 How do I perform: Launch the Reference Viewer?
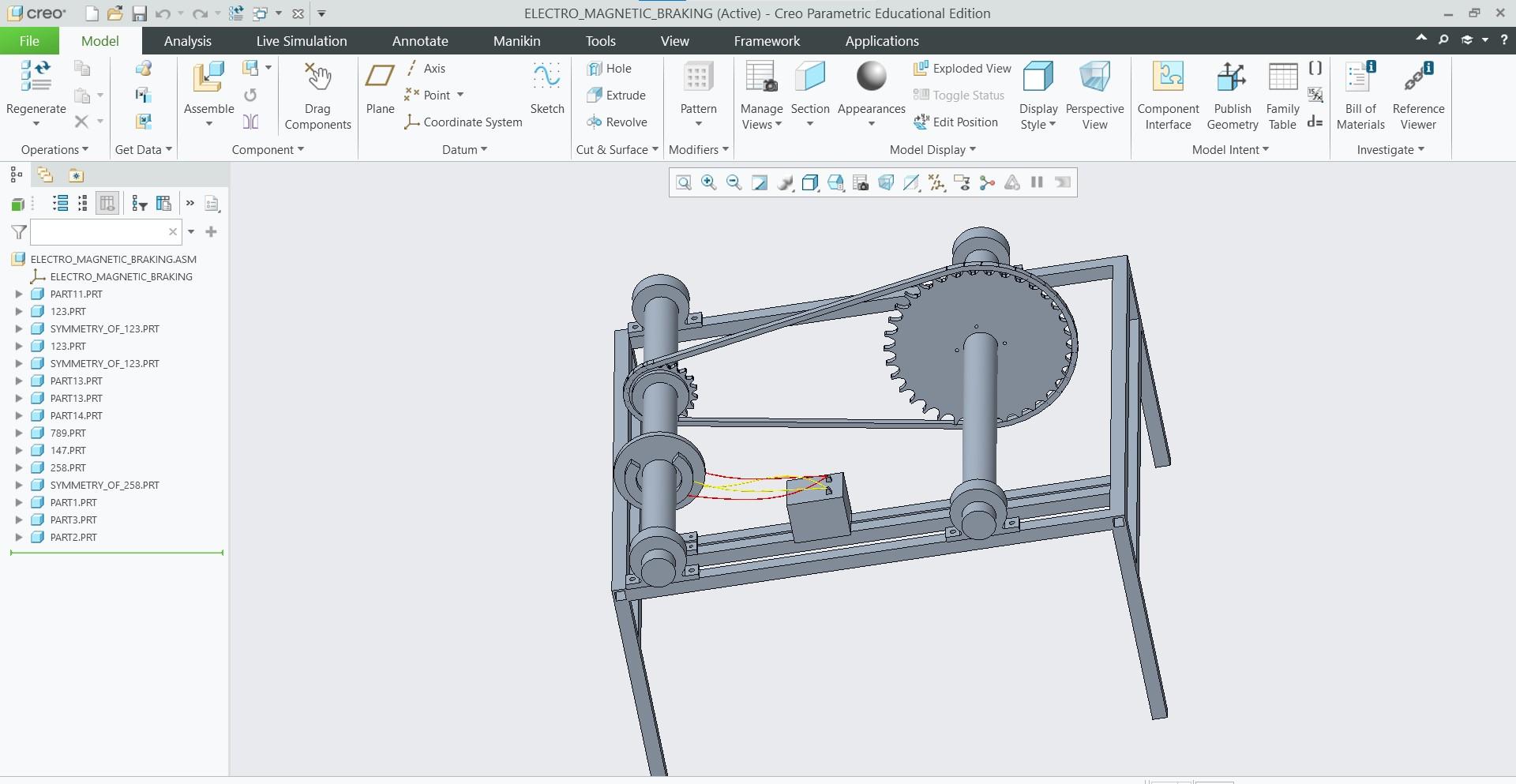click(1418, 95)
